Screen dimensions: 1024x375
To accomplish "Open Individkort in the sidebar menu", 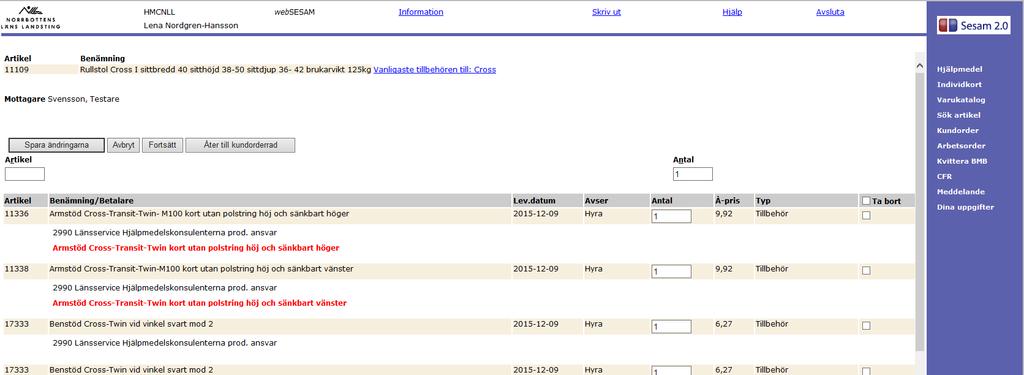I will [x=959, y=84].
